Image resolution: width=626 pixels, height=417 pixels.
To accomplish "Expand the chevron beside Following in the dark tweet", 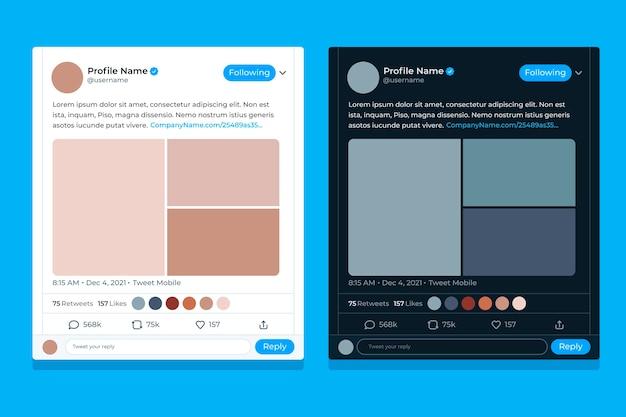I will tap(578, 73).
